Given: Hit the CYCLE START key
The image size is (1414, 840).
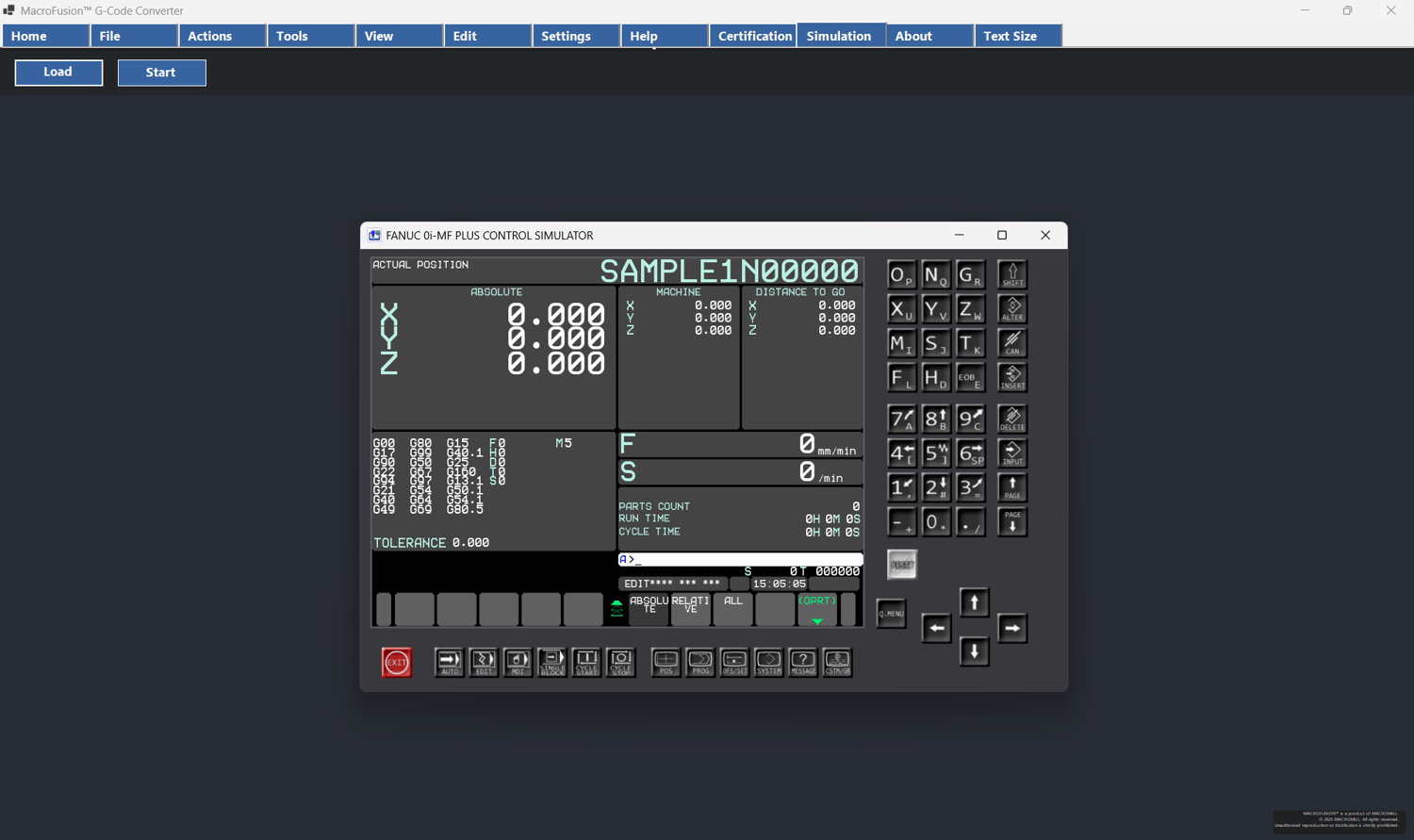Looking at the screenshot, I should [x=586, y=662].
